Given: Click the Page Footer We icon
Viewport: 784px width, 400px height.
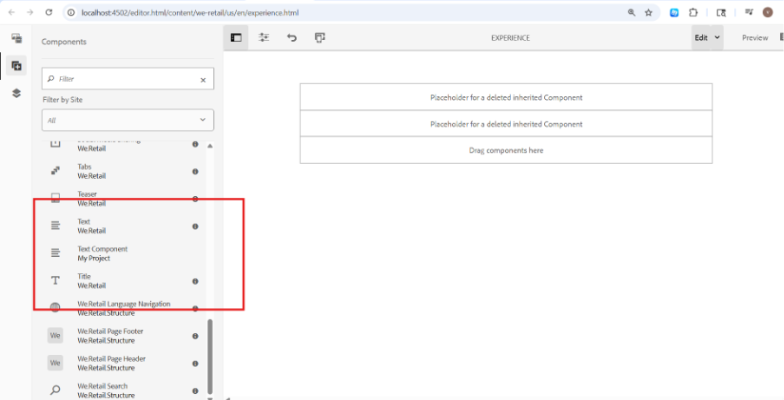Looking at the screenshot, I should (x=56, y=336).
